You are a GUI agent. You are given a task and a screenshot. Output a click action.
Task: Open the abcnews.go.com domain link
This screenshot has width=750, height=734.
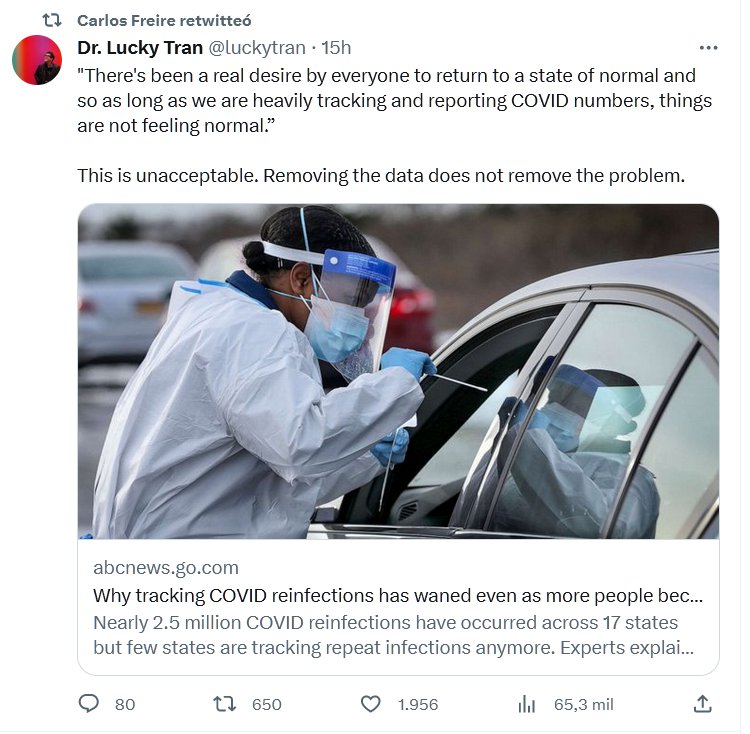click(166, 568)
